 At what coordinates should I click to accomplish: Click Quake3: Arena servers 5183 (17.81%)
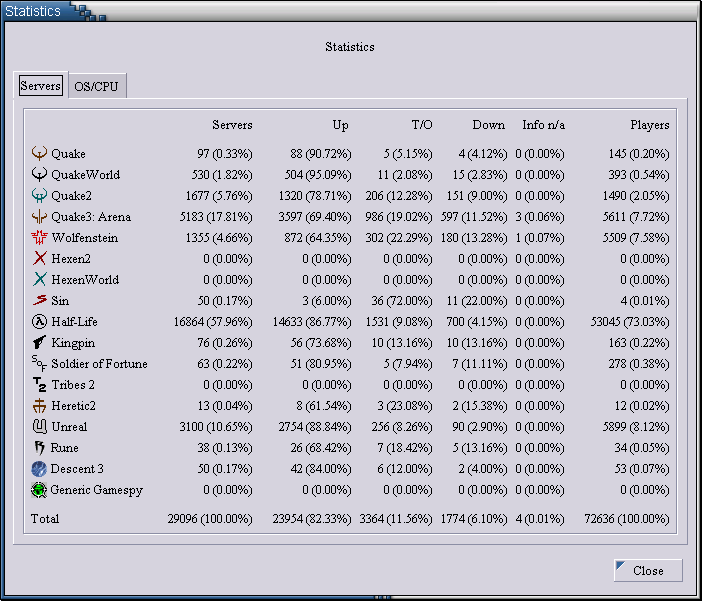click(x=216, y=217)
